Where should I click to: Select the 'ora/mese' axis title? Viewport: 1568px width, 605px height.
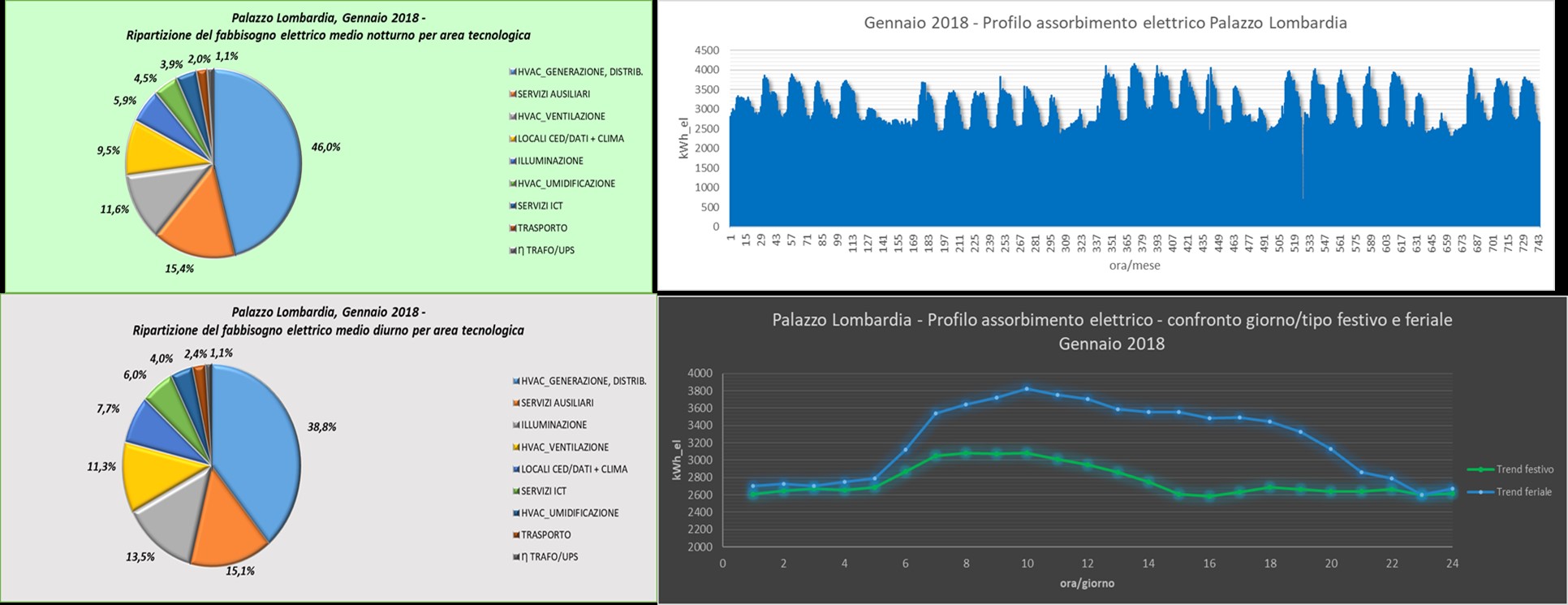1135,265
